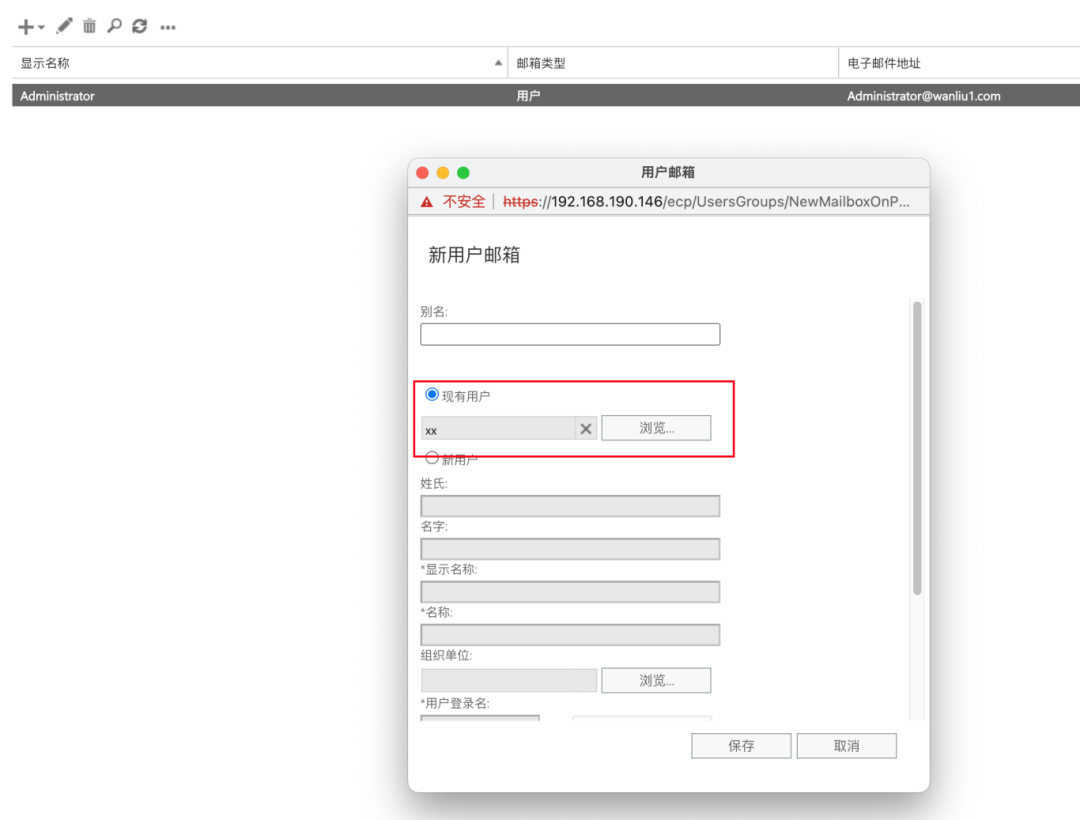Maximize the 用户邮箱 window with green button

coord(464,173)
